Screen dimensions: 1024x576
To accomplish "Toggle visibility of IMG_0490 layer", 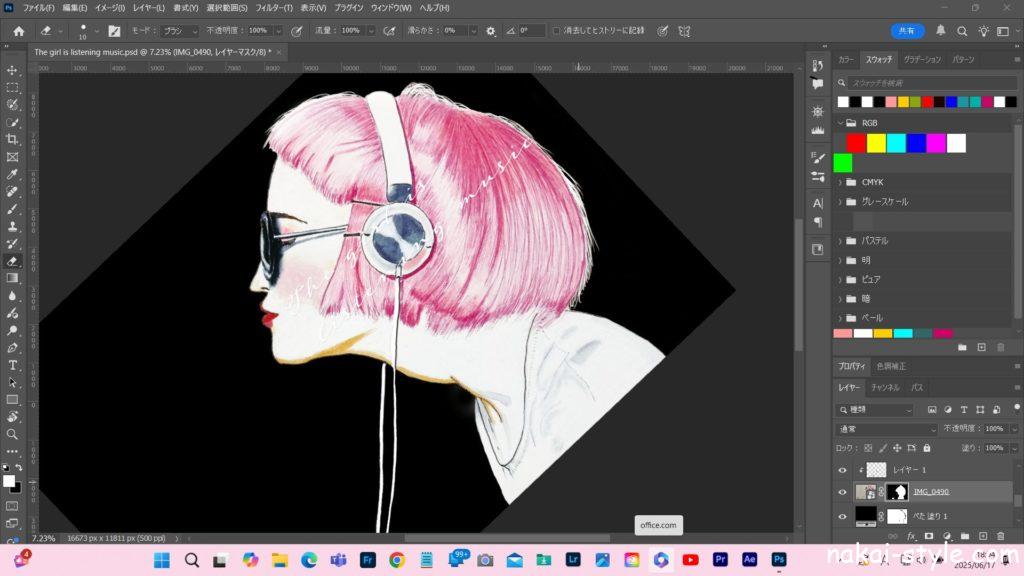I will [842, 492].
